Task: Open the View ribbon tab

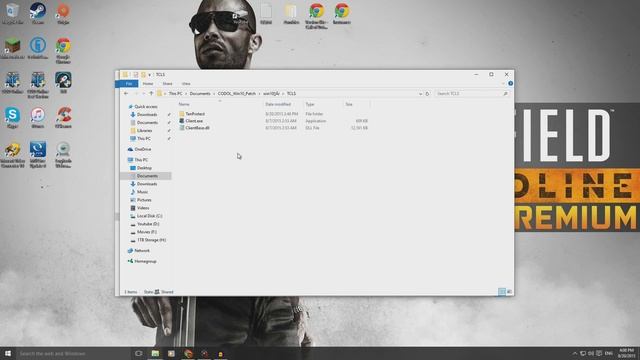Action: click(186, 83)
